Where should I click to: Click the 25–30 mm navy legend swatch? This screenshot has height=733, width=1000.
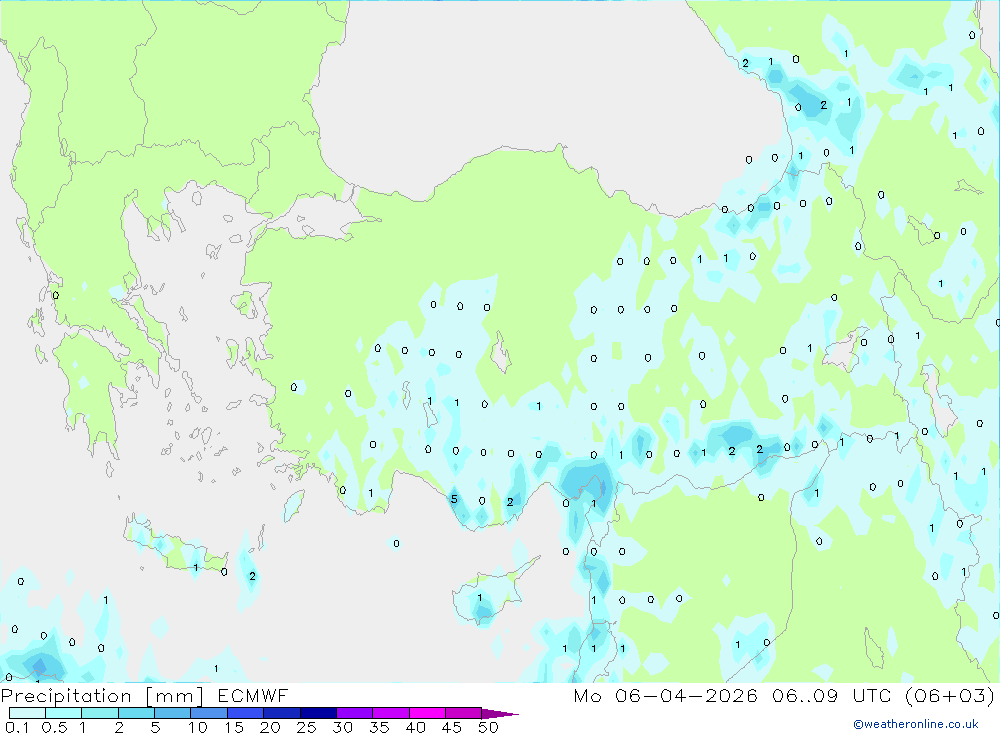coord(318,713)
